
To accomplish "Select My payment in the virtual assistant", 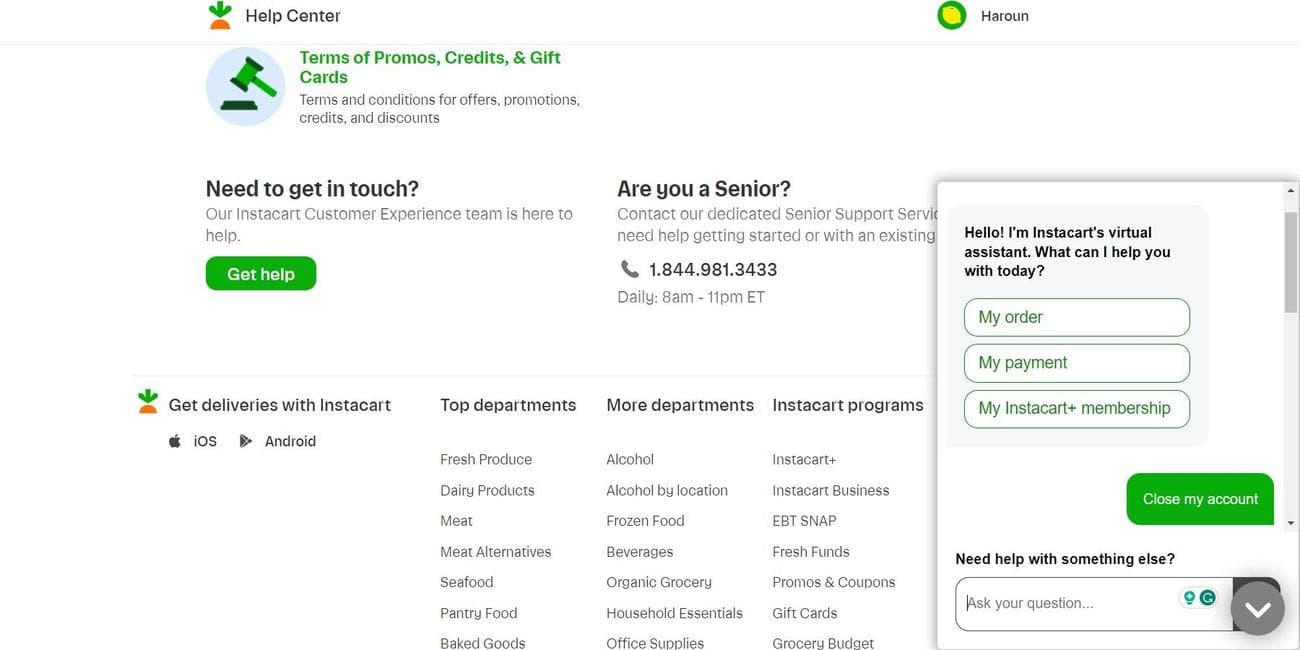I will coord(1076,362).
